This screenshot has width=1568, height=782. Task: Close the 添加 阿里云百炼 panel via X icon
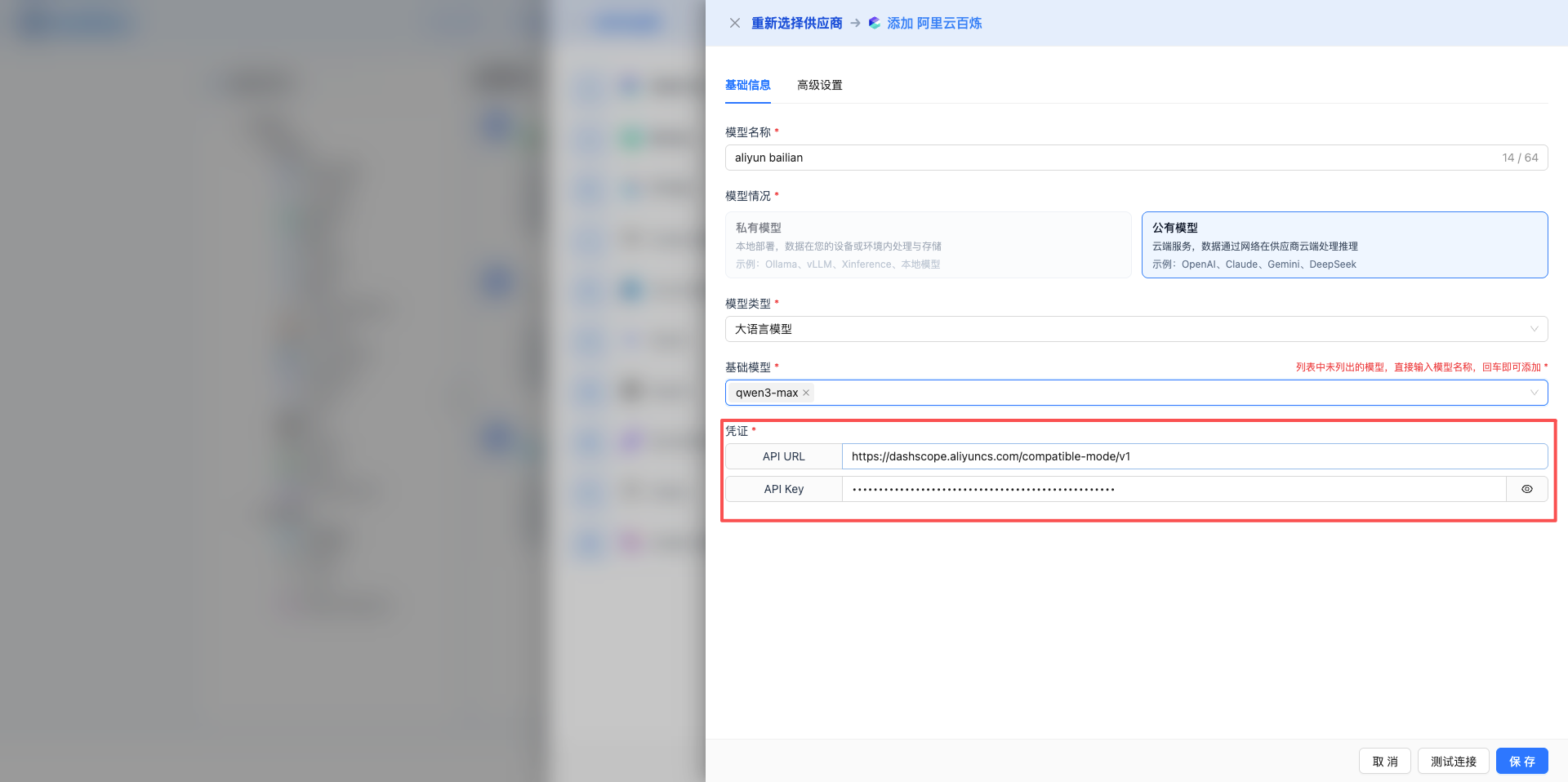coord(734,23)
